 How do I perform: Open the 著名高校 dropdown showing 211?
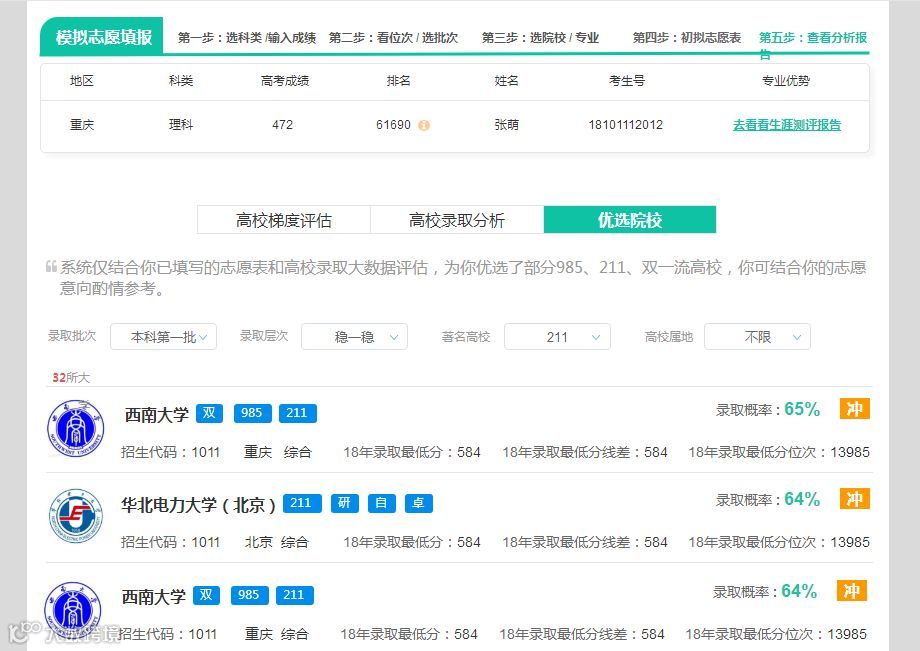click(557, 337)
